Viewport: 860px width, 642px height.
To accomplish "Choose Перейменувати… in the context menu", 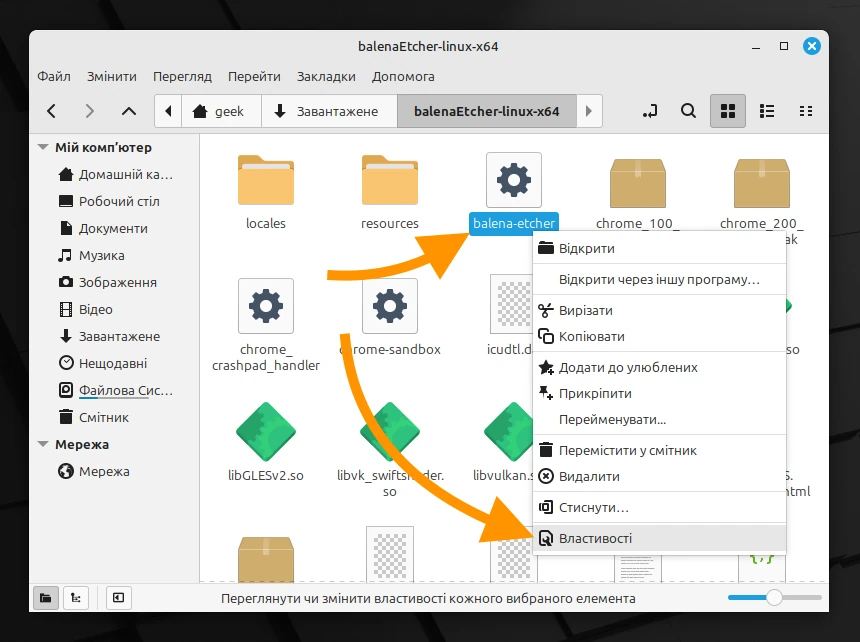I will (x=659, y=420).
